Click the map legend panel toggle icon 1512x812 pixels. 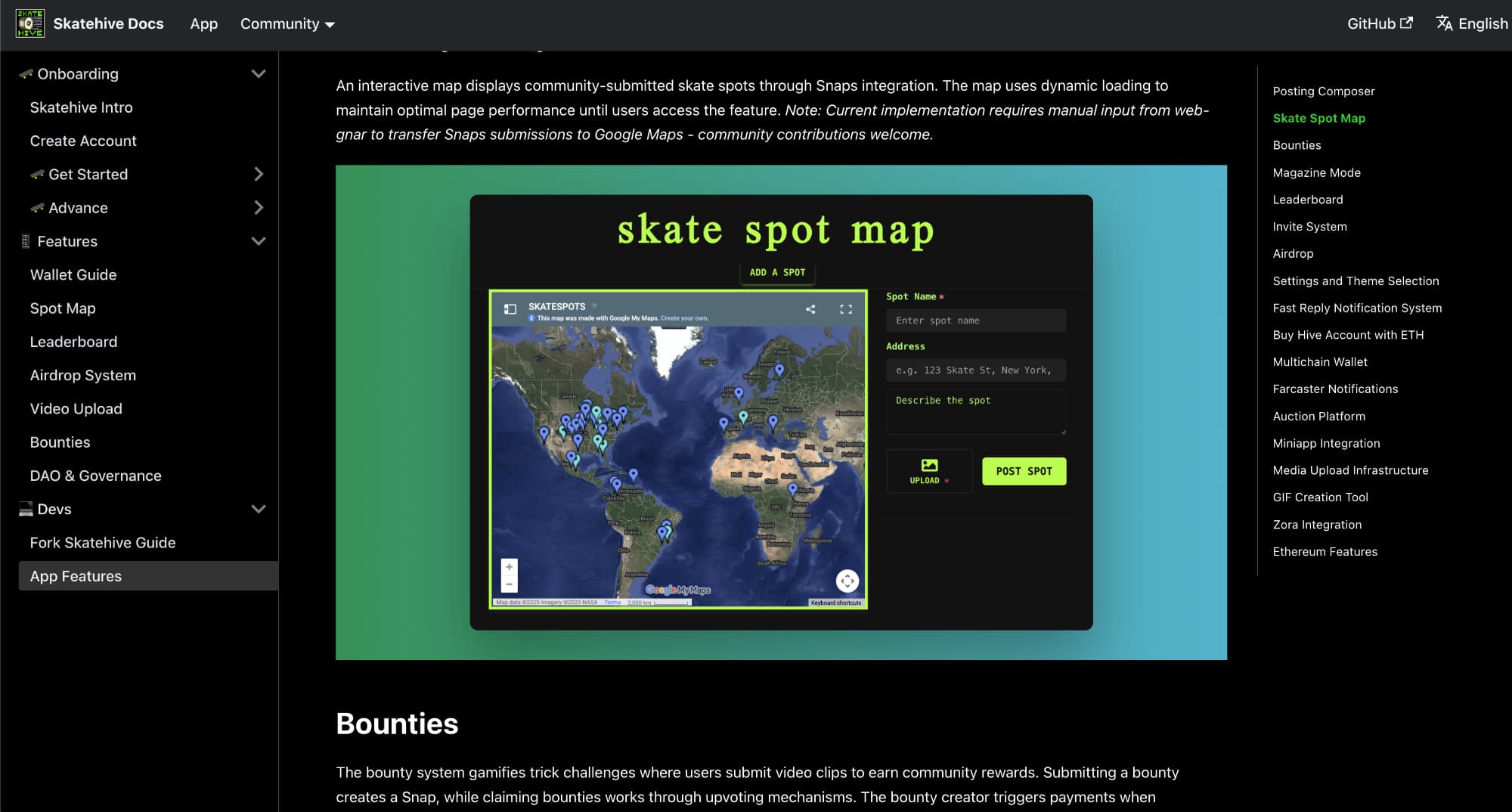pos(510,309)
